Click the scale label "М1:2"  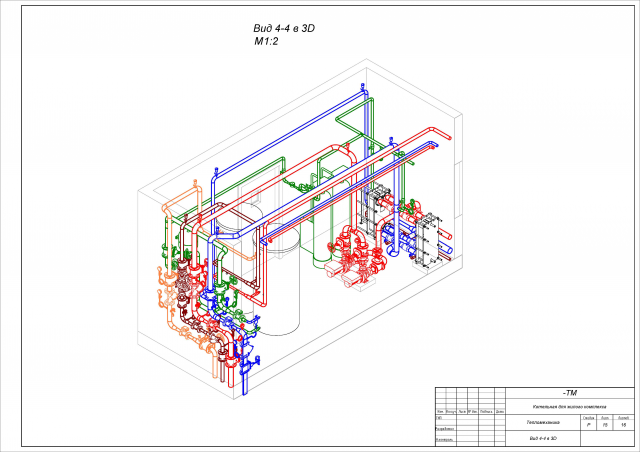[266, 41]
